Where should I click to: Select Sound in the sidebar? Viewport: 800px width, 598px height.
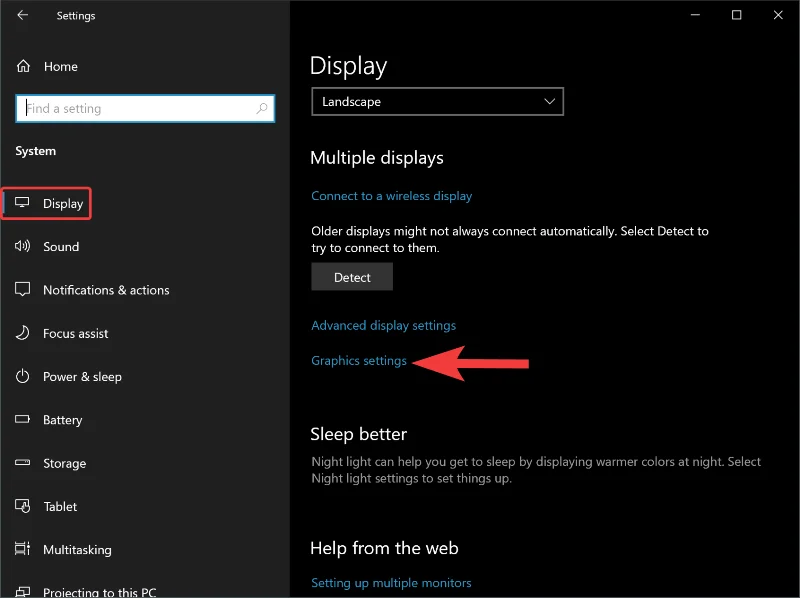[x=61, y=246]
